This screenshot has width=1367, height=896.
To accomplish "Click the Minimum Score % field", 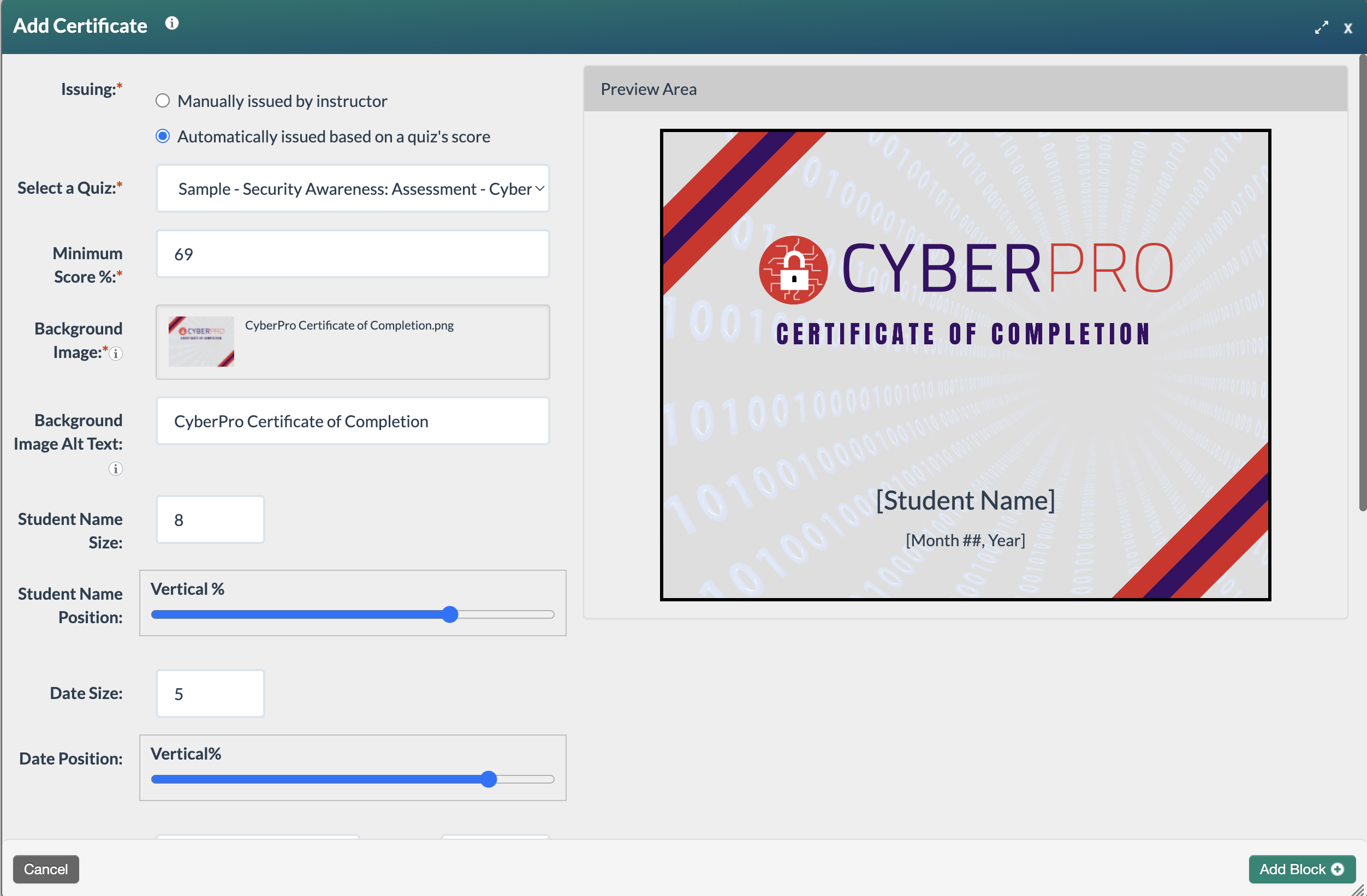I will pos(353,254).
